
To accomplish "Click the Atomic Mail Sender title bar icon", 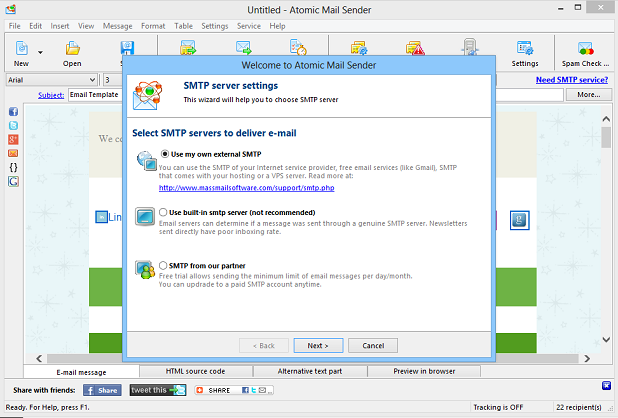I will pyautogui.click(x=11, y=9).
